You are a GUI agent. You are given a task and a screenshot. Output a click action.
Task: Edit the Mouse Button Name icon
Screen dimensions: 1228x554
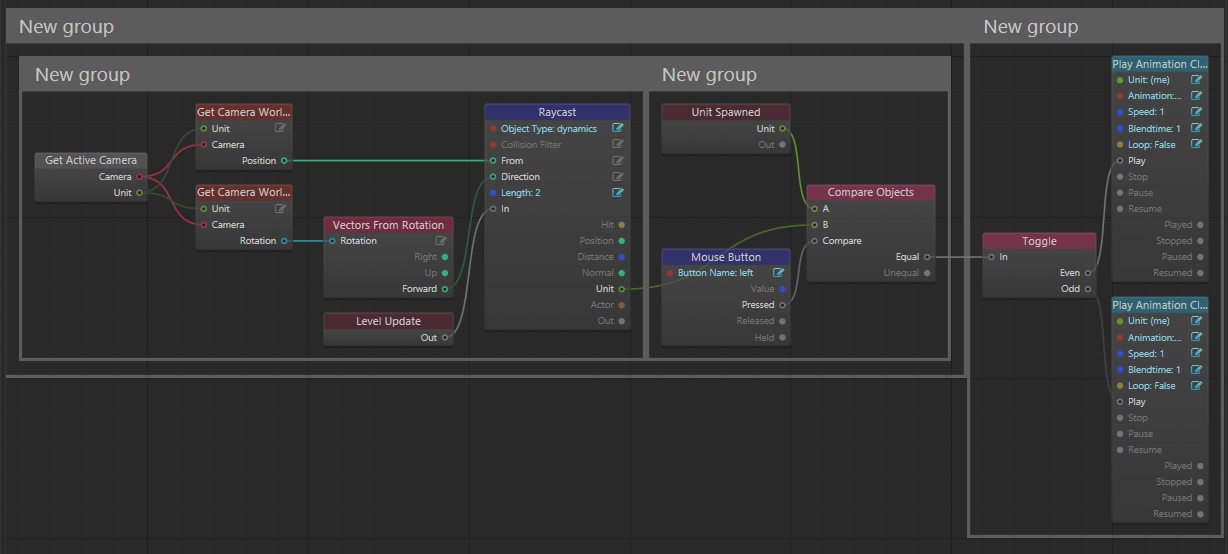coord(778,272)
